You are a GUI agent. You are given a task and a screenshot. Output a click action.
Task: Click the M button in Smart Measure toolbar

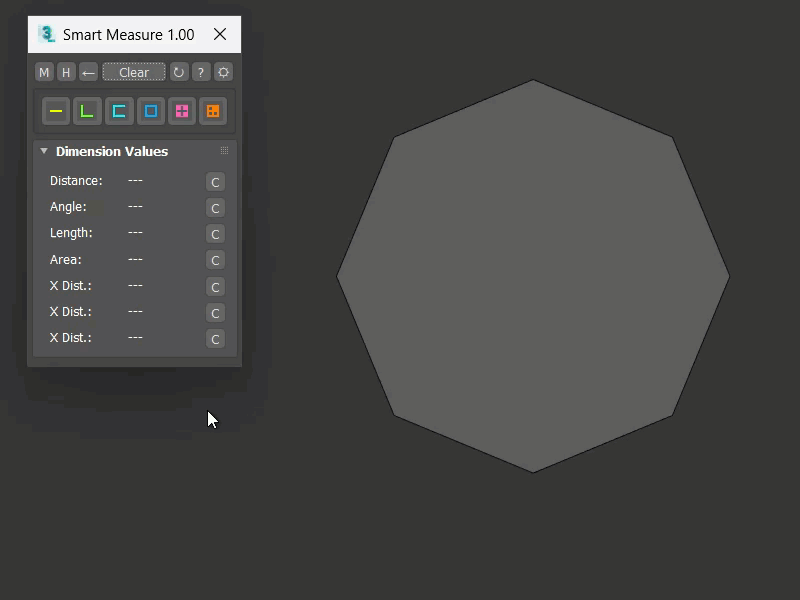pos(44,72)
